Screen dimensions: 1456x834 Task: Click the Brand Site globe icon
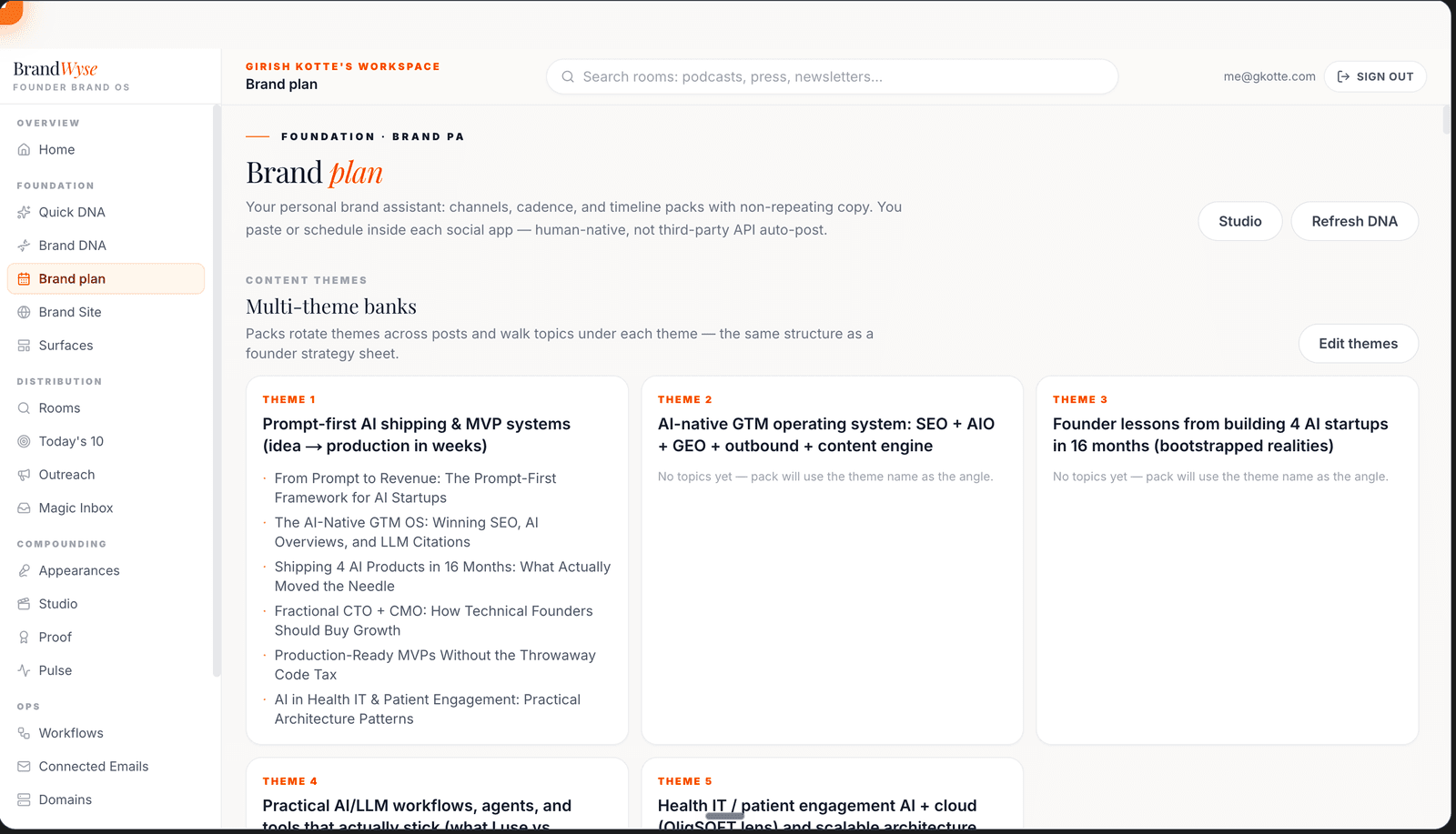tap(25, 313)
